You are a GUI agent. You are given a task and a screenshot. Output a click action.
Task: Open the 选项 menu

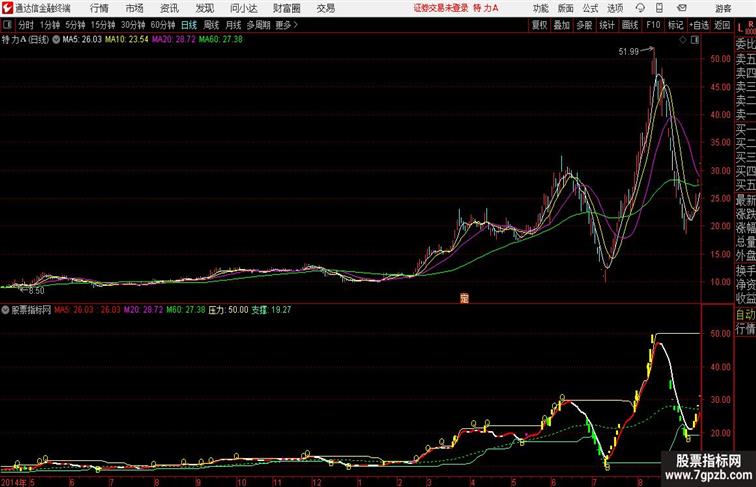click(615, 8)
